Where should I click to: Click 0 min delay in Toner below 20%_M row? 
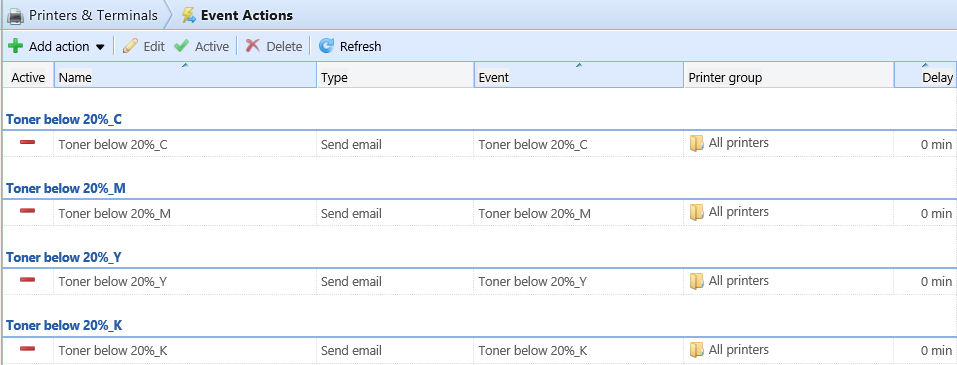(x=936, y=213)
